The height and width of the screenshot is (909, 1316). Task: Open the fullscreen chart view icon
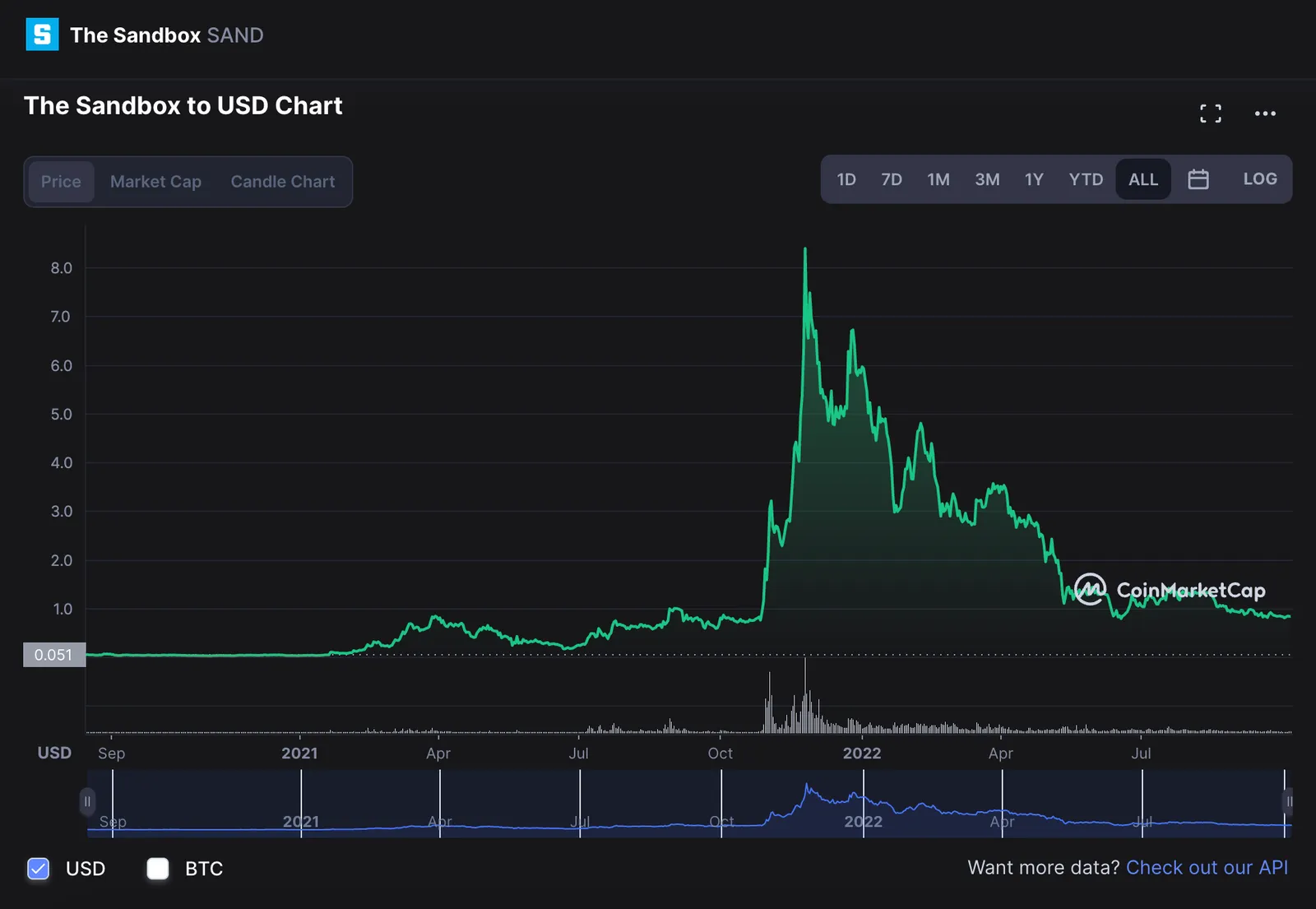coord(1210,114)
